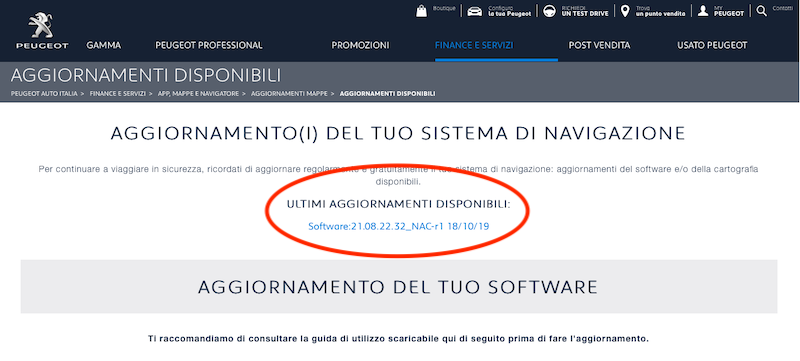
Task: Click the Ti raccomandiamo di consultare text
Action: (x=398, y=339)
